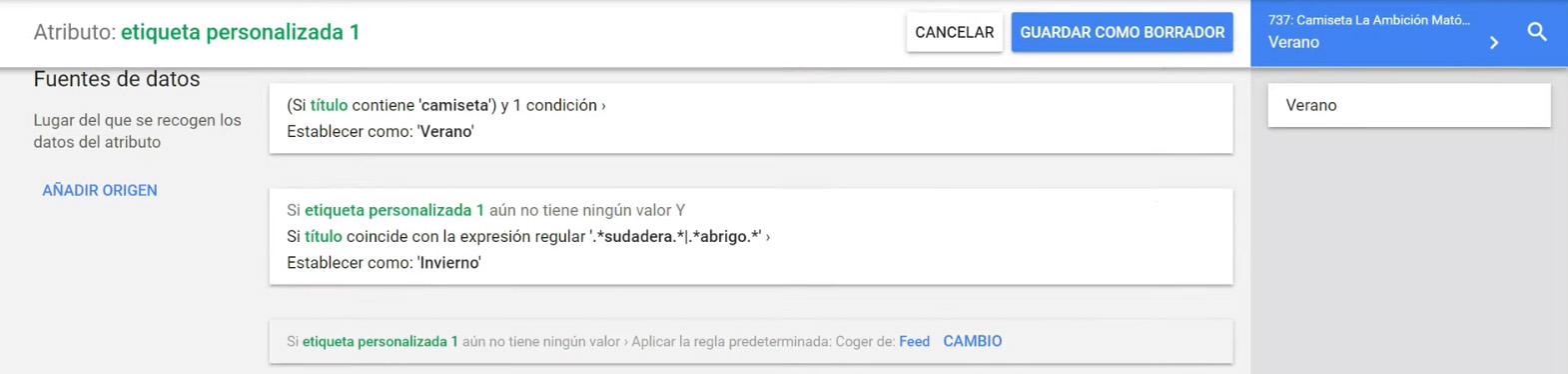Viewport: 1568px width, 374px height.
Task: Click 'etiqueta personalizada 1' in Invierno rule
Action: 393,210
